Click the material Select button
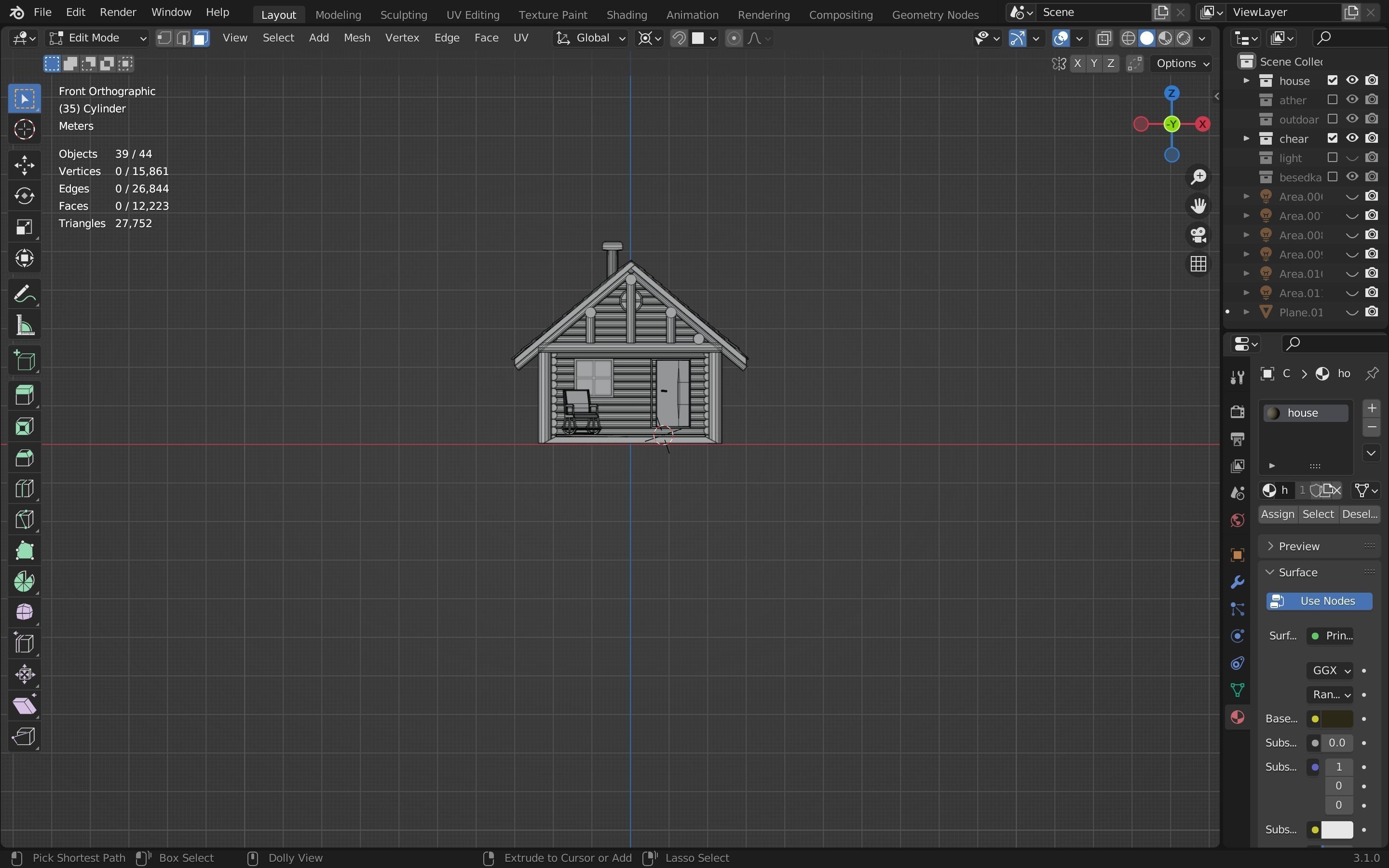This screenshot has height=868, width=1389. pyautogui.click(x=1318, y=515)
